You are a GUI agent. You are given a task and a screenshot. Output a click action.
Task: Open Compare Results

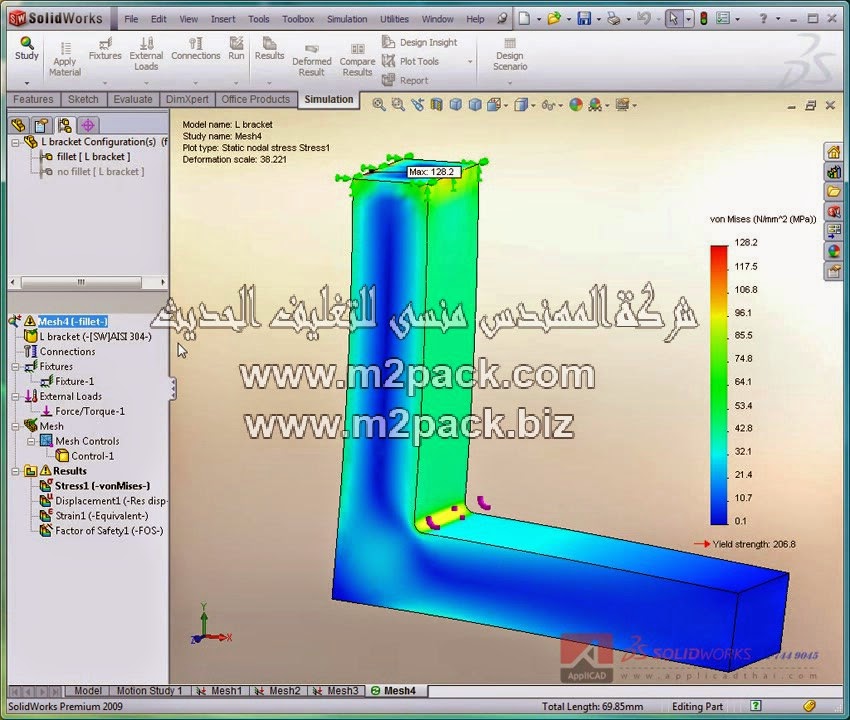click(x=357, y=60)
